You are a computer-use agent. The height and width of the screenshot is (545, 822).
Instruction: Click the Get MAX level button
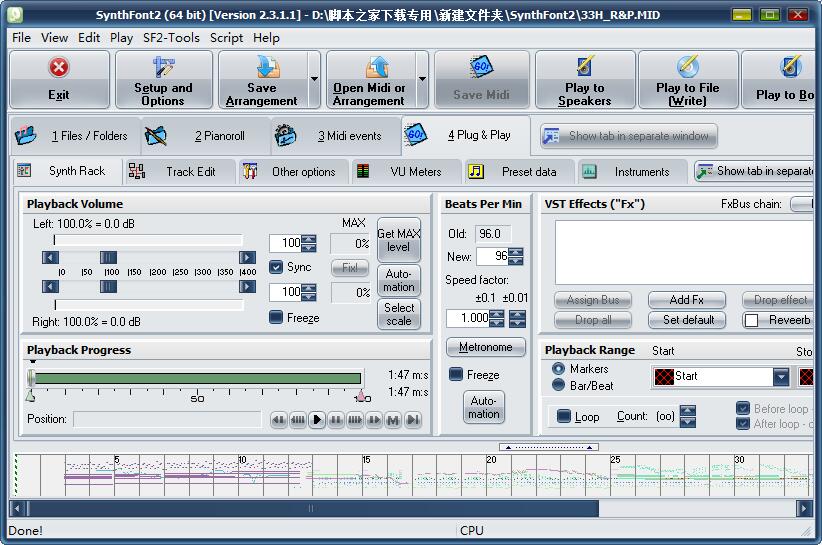tap(399, 240)
